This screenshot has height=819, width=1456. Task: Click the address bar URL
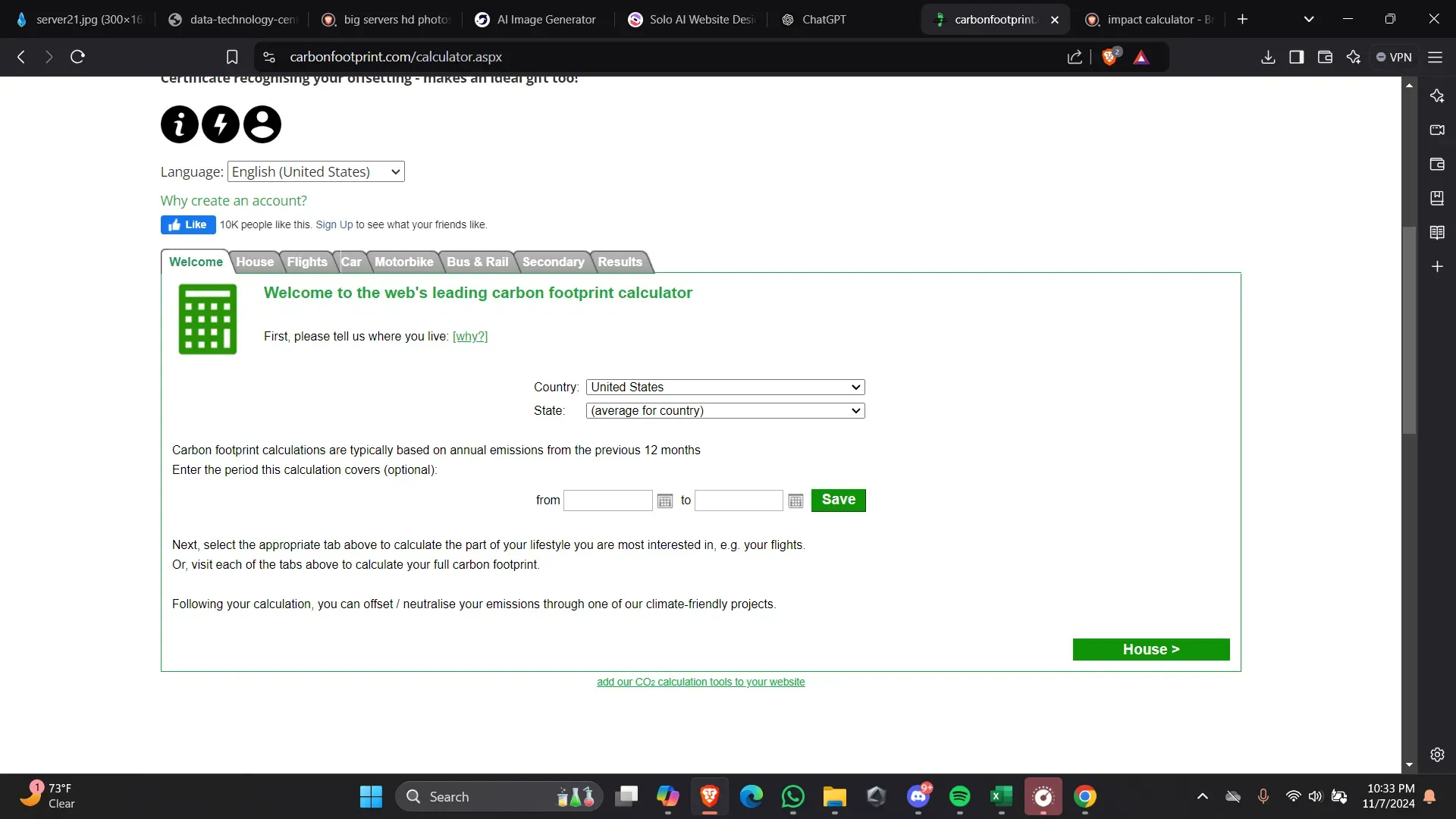click(396, 57)
